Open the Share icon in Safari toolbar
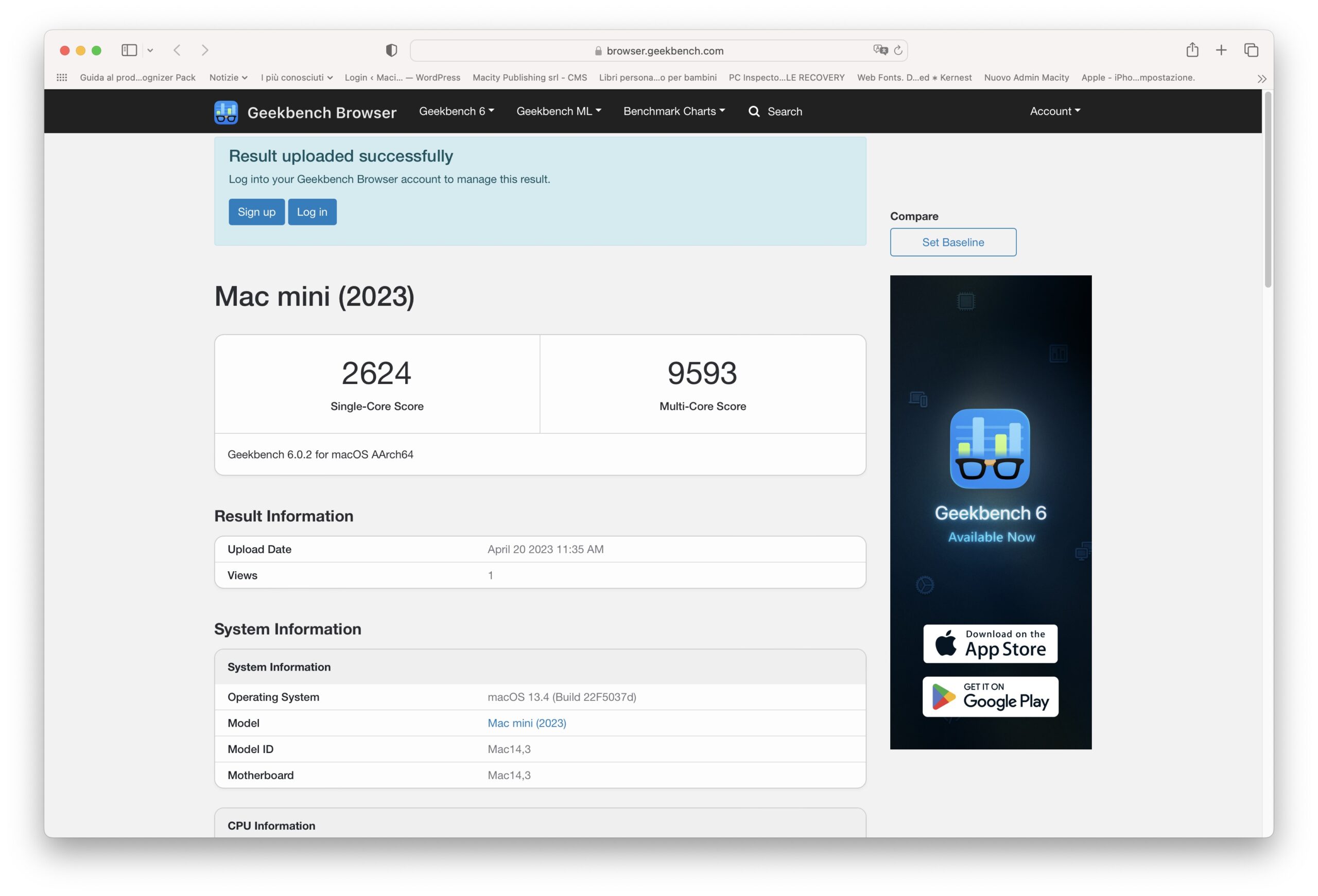 pyautogui.click(x=1192, y=50)
